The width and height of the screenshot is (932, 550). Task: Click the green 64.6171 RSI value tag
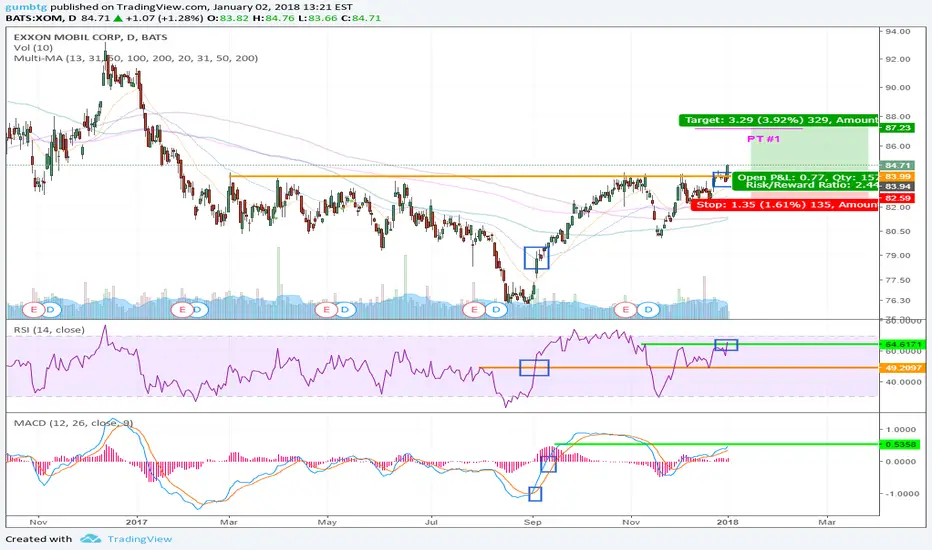pos(902,344)
